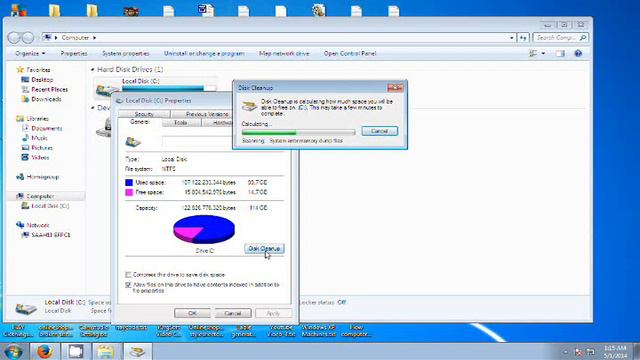Click Properties in the Explorer toolbar
This screenshot has height=360, width=640.
(x=74, y=53)
